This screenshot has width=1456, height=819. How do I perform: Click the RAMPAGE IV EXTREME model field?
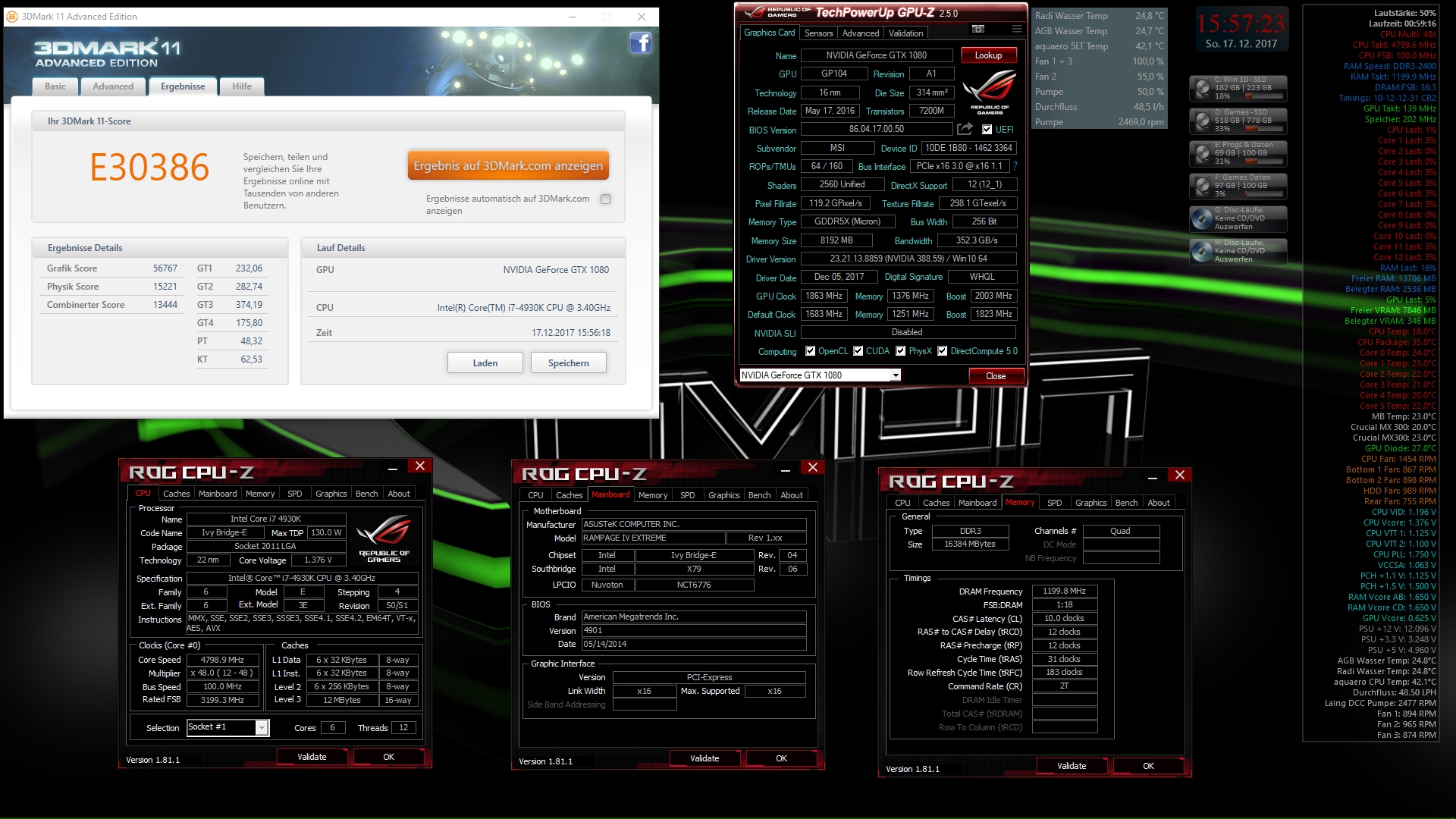click(652, 538)
